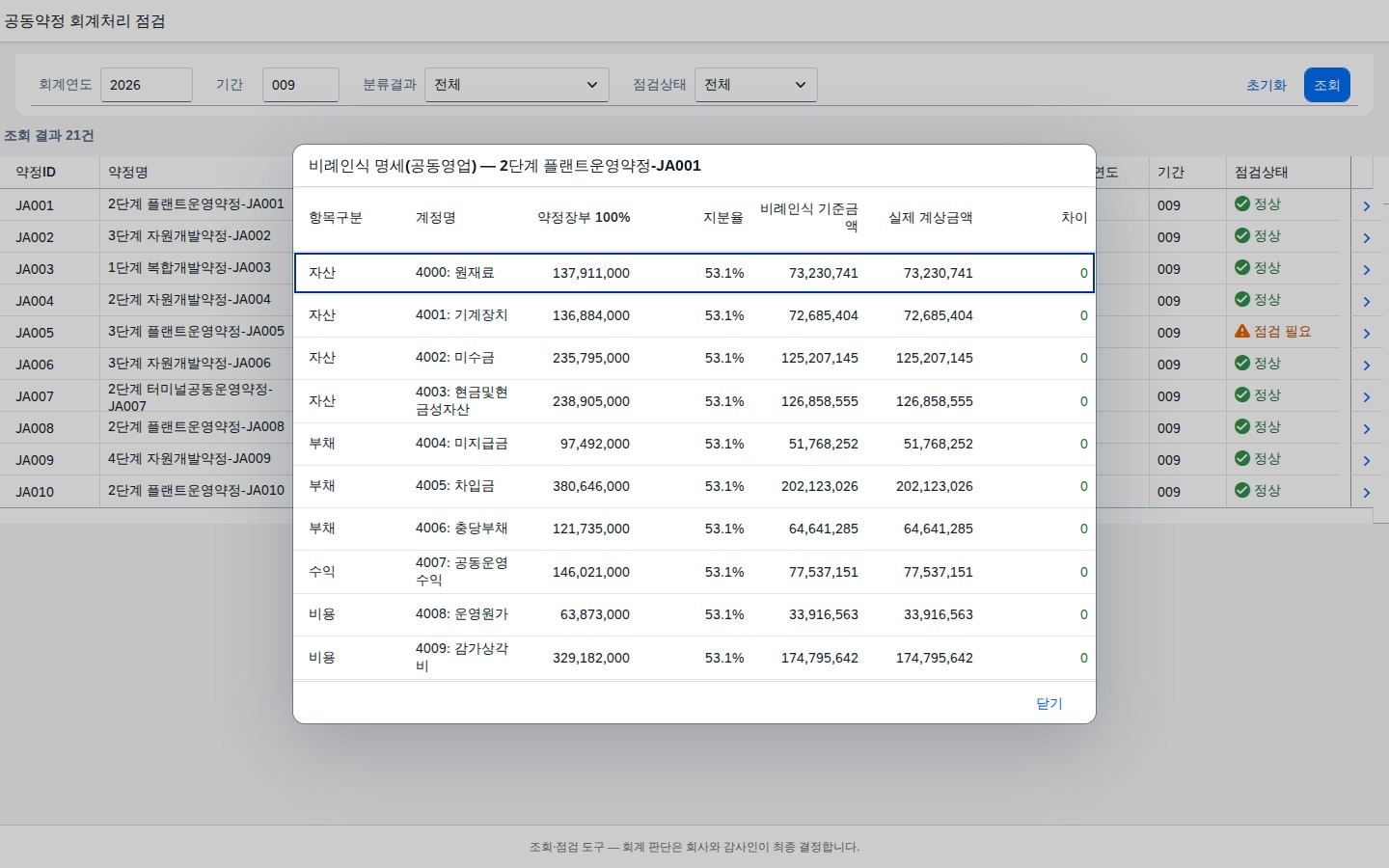1389x868 pixels.
Task: Open the detail chevron for row JA008
Action: [x=1366, y=429]
